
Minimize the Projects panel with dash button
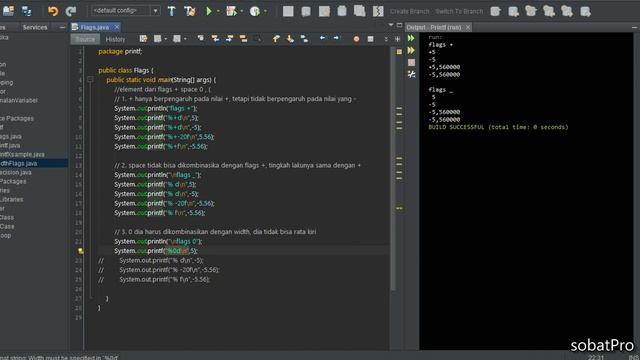point(62,27)
